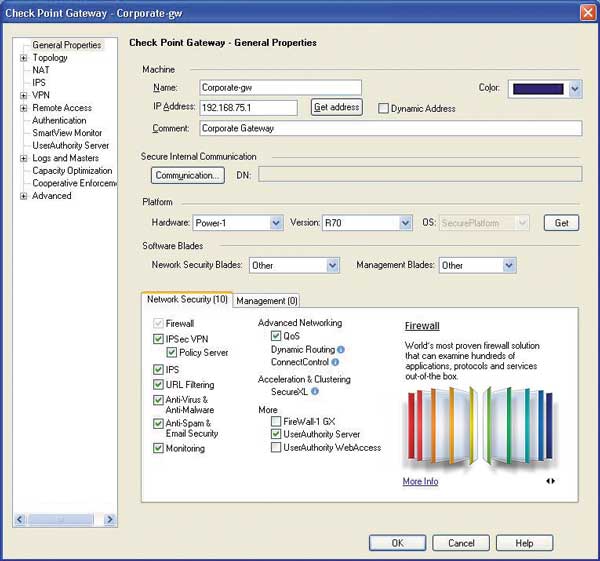Viewport: 600px width, 561px height.
Task: Switch to the Management (0) tab
Action: (x=267, y=301)
